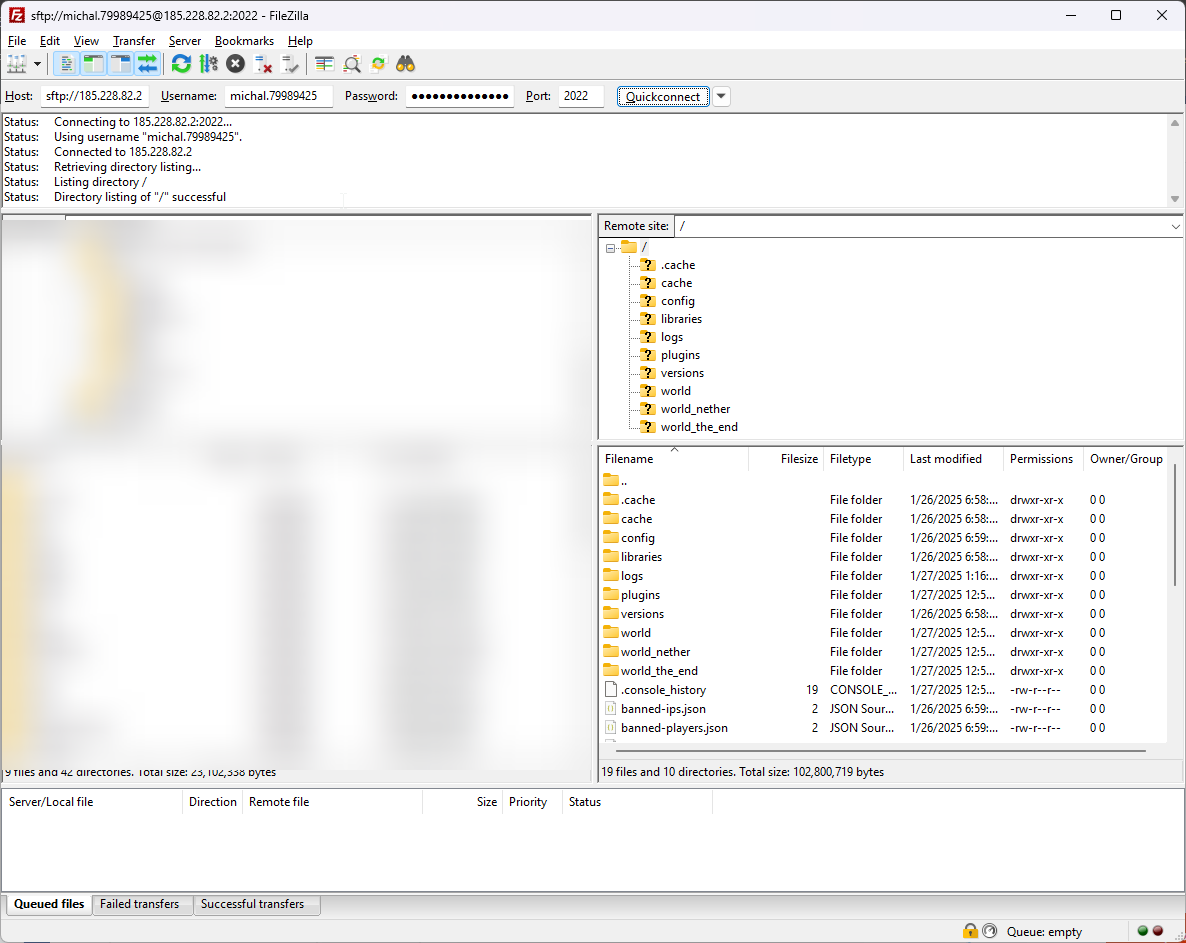
Task: Select config folder in remote tree
Action: [x=678, y=301]
